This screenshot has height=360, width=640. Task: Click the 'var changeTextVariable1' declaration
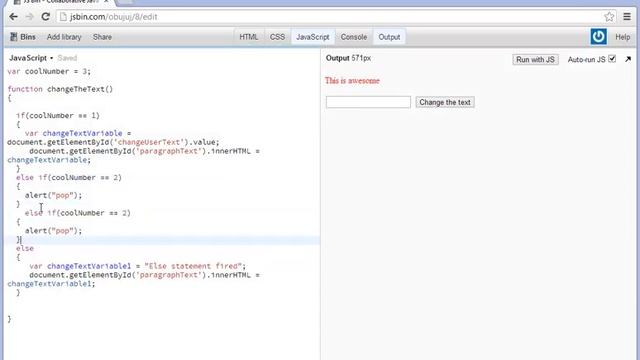click(x=80, y=266)
